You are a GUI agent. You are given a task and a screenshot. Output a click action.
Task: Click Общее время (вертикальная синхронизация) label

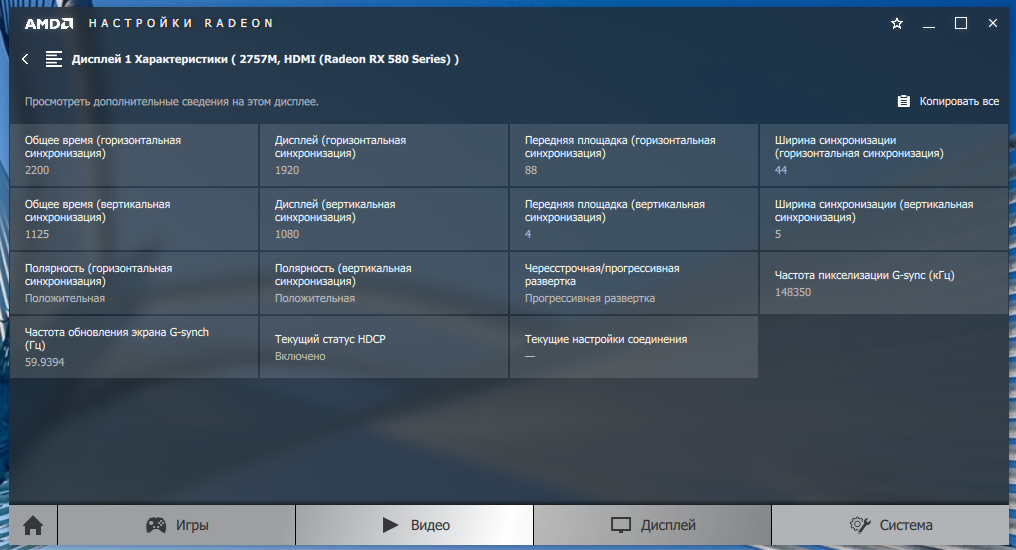(97, 211)
